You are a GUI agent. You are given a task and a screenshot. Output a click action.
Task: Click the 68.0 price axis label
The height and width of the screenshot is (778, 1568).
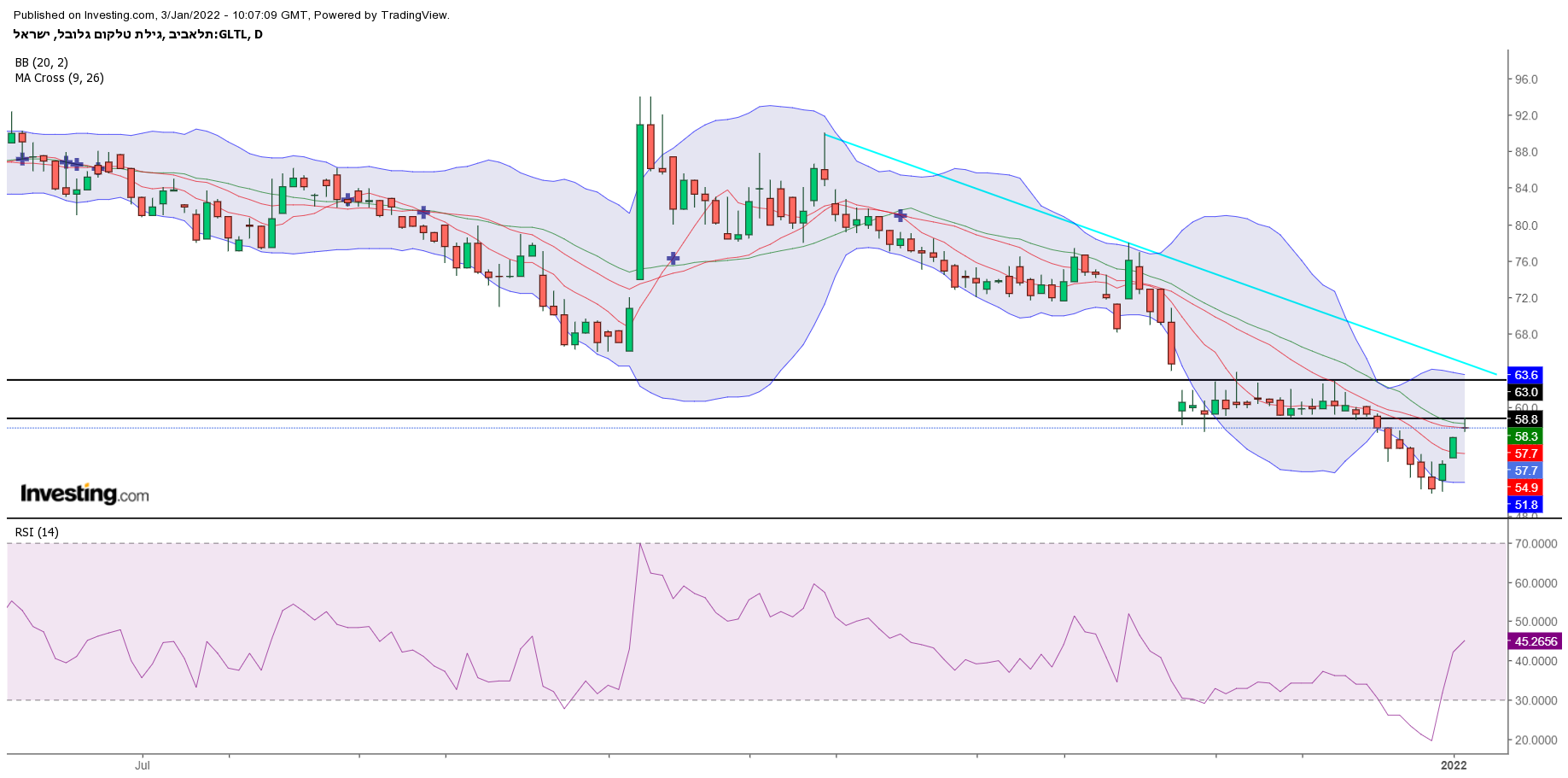(x=1526, y=335)
